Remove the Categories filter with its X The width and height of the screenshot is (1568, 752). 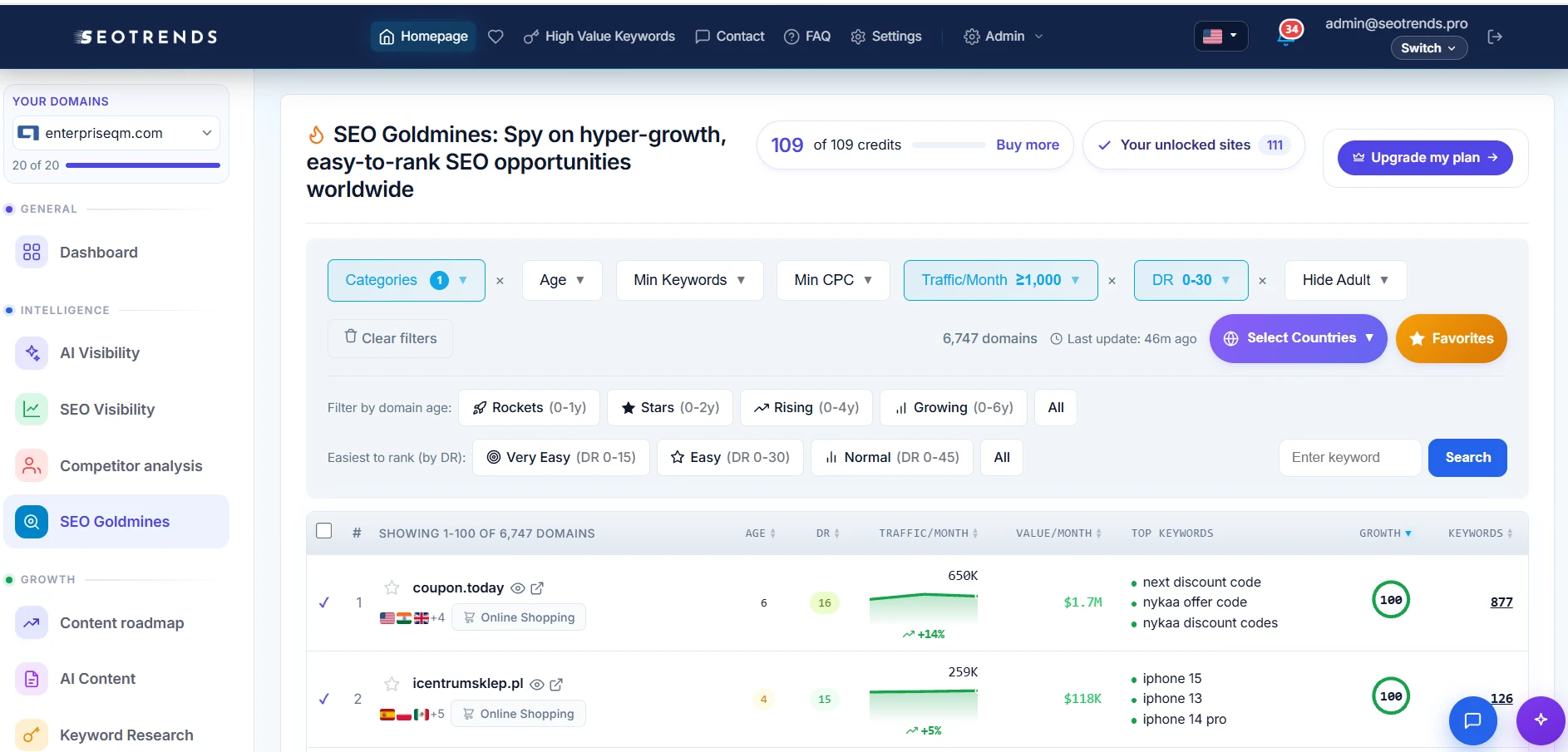500,281
